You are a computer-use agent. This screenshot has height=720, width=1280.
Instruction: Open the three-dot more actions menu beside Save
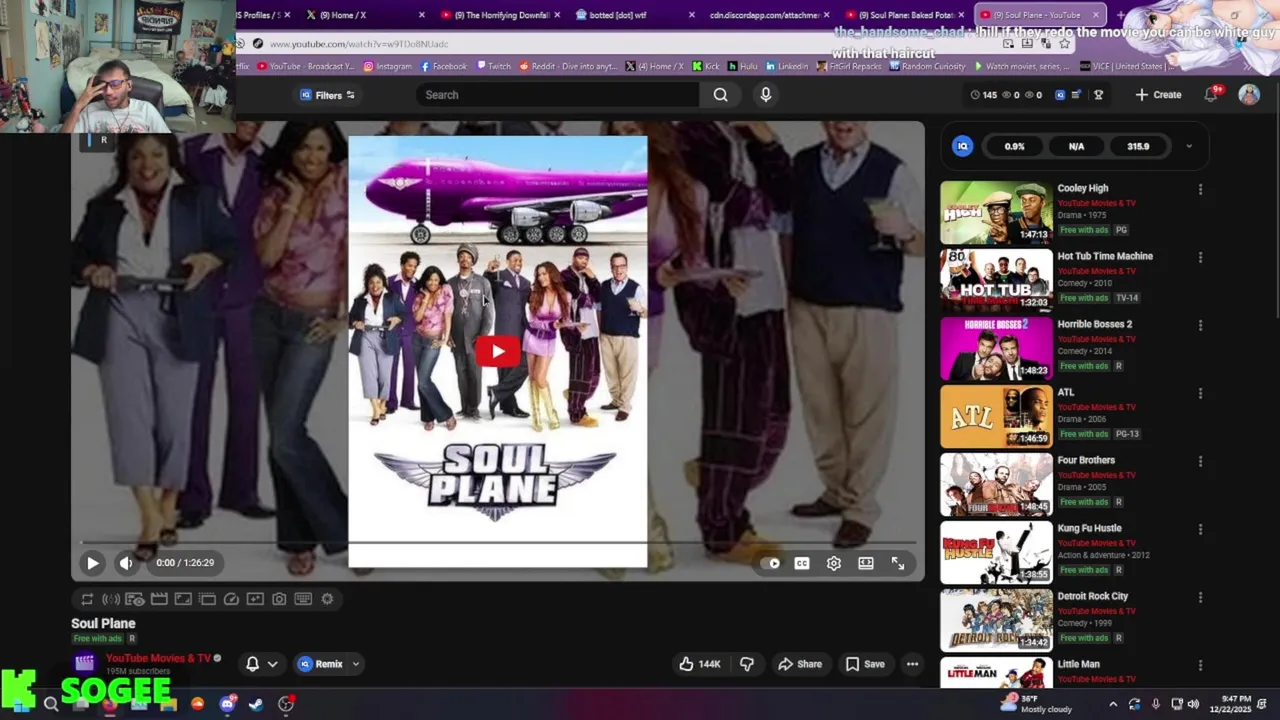pyautogui.click(x=912, y=664)
